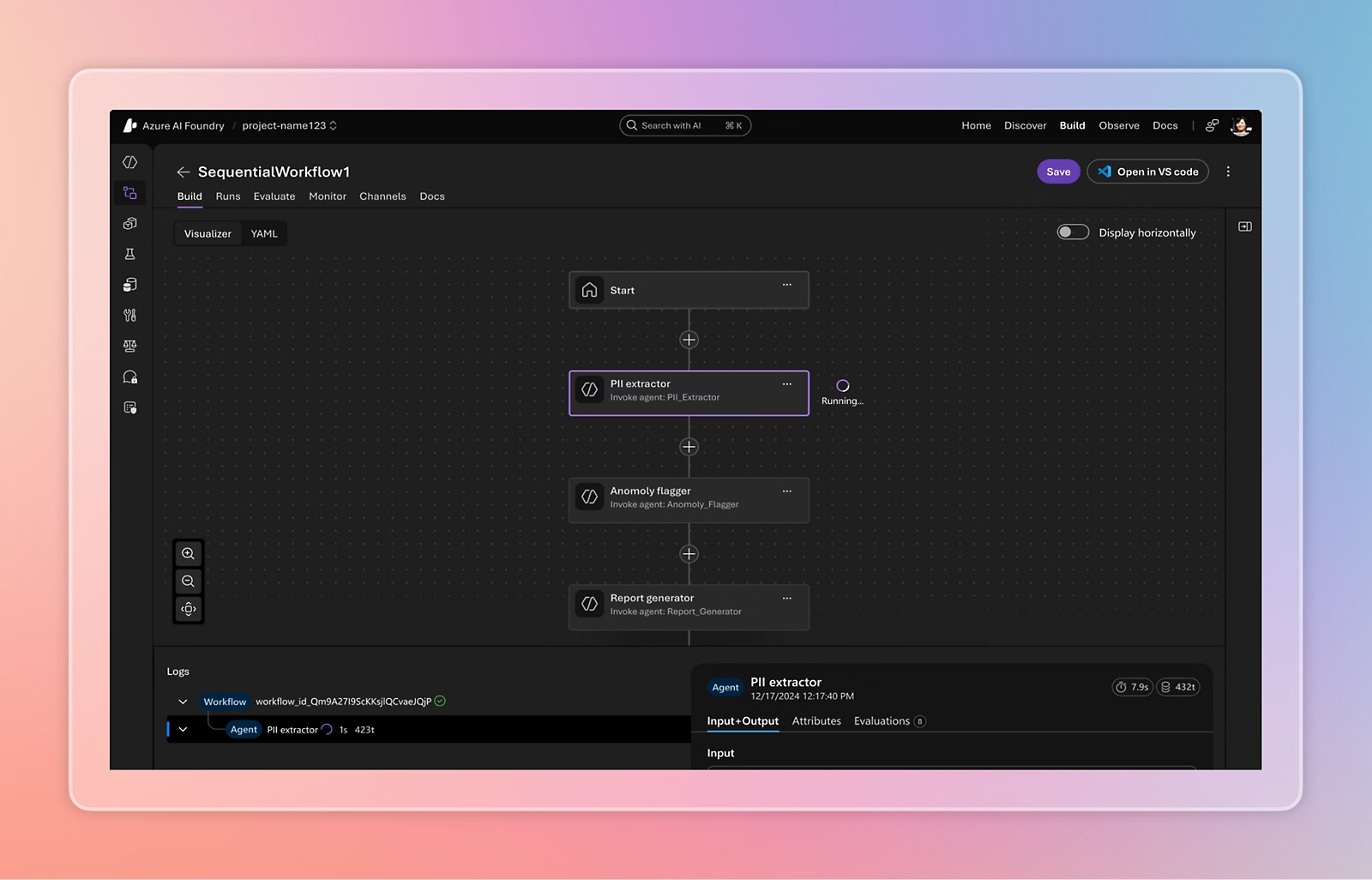Select the experiments flask icon in sidebar

[130, 254]
